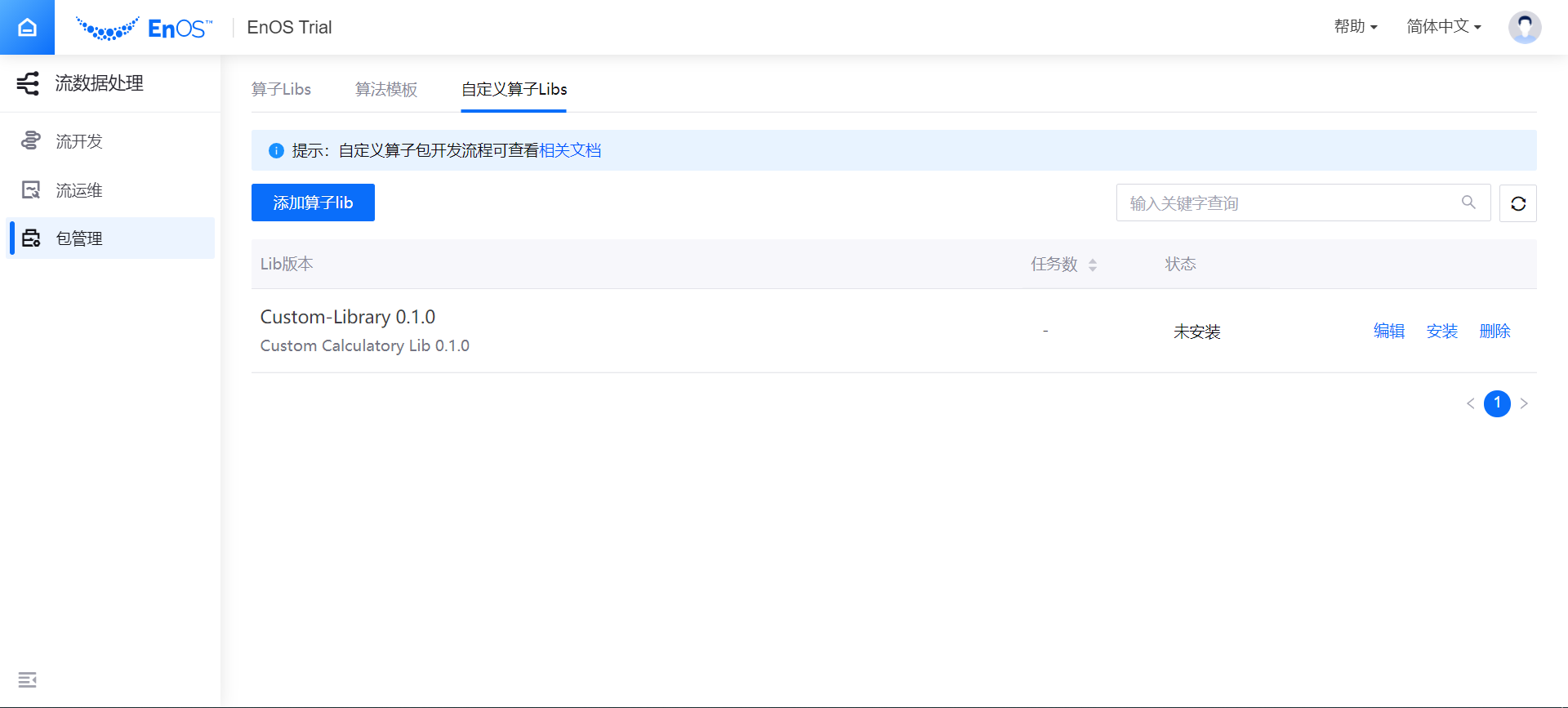This screenshot has width=1568, height=708.
Task: Click the EnOS logo
Action: [144, 29]
